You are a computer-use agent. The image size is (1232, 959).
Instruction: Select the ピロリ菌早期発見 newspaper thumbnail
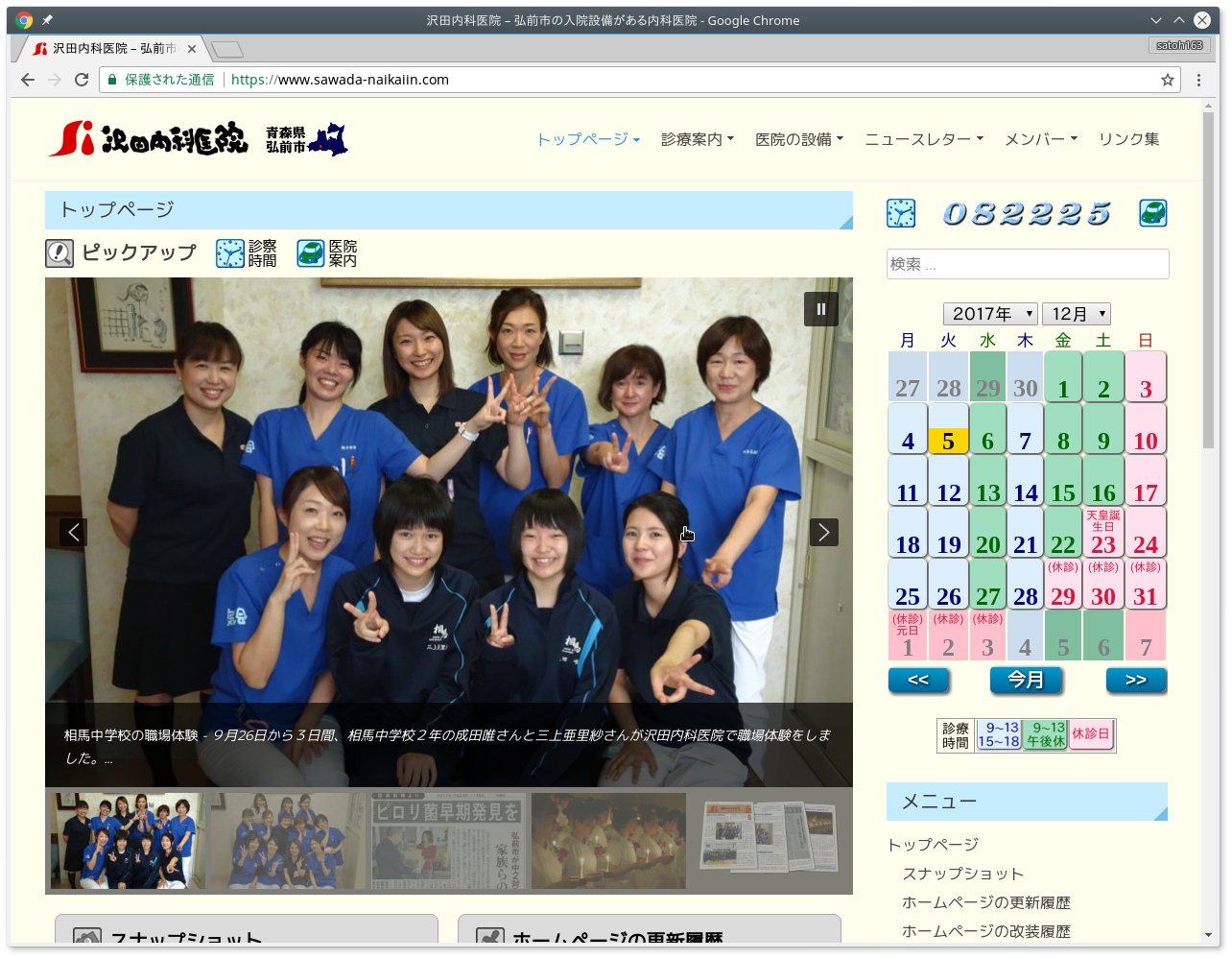[x=448, y=841]
